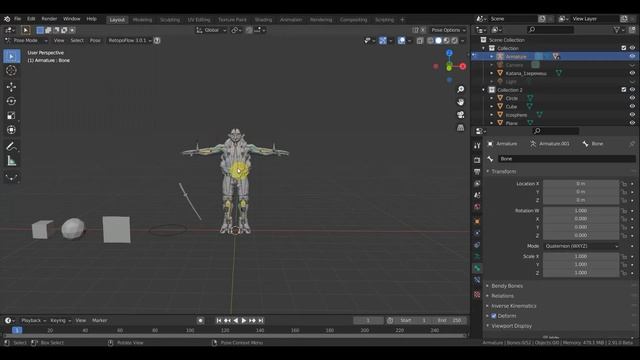
Task: Click the Scale X value field
Action: click(x=581, y=256)
